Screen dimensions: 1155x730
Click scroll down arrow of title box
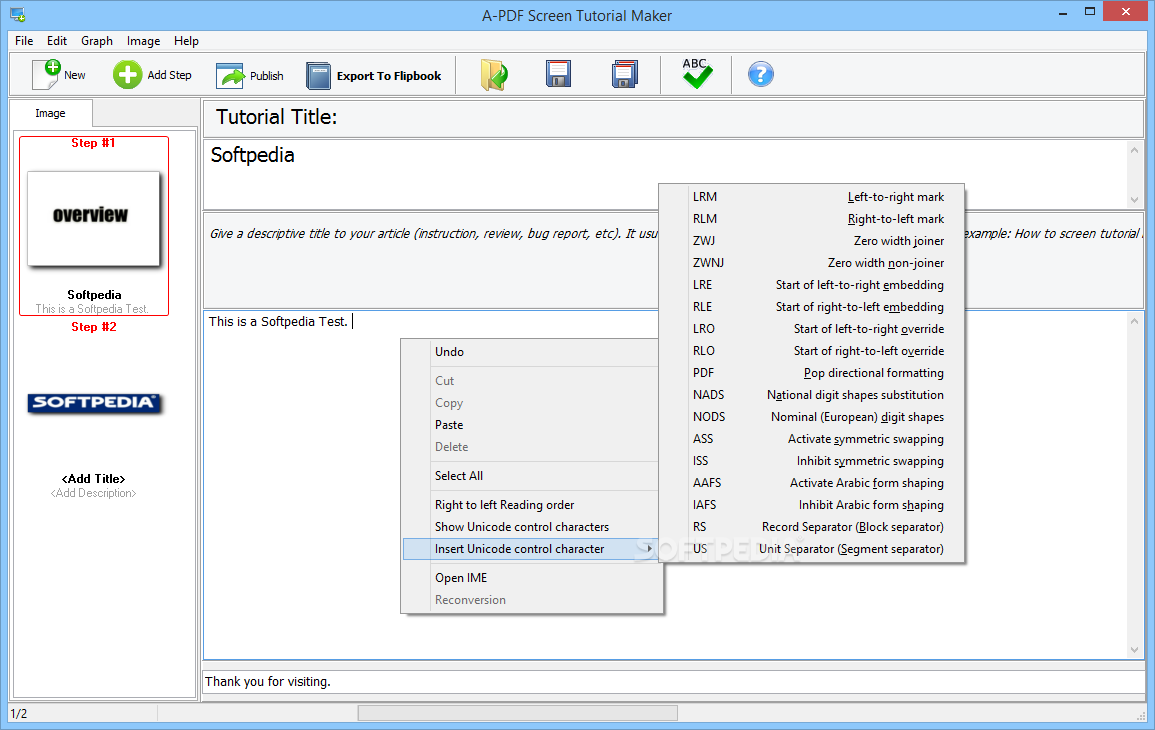coord(1134,200)
